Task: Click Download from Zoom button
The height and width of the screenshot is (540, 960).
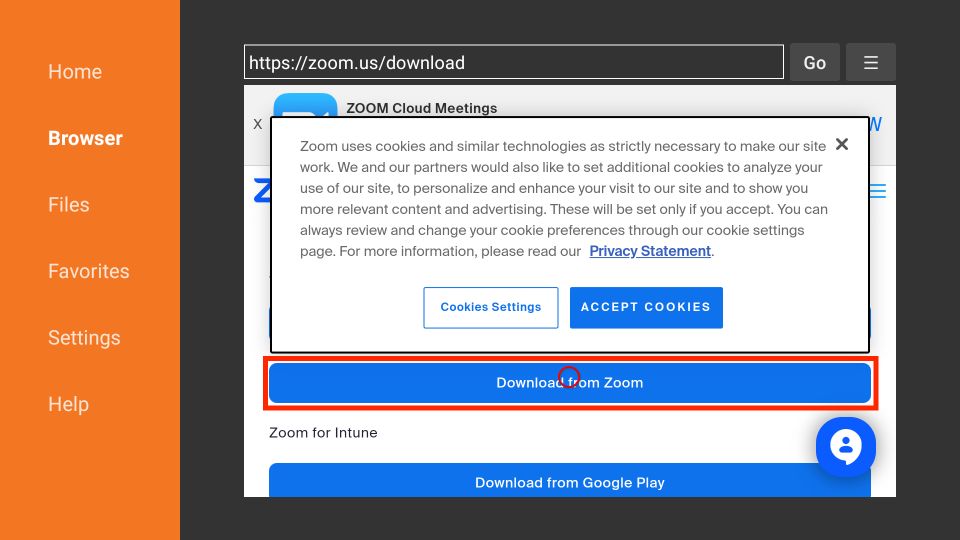Action: (x=569, y=383)
